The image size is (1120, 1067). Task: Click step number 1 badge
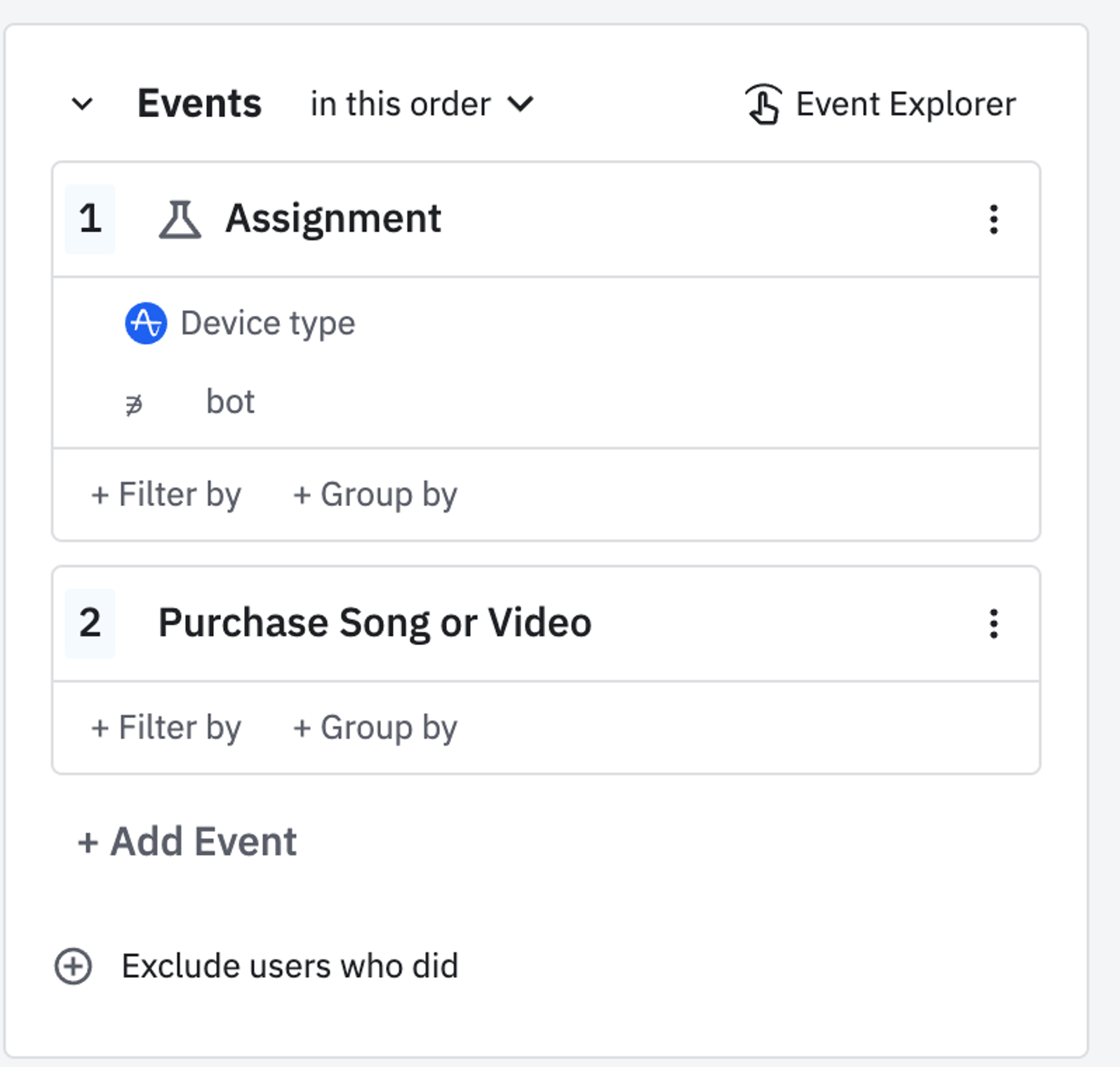(91, 219)
